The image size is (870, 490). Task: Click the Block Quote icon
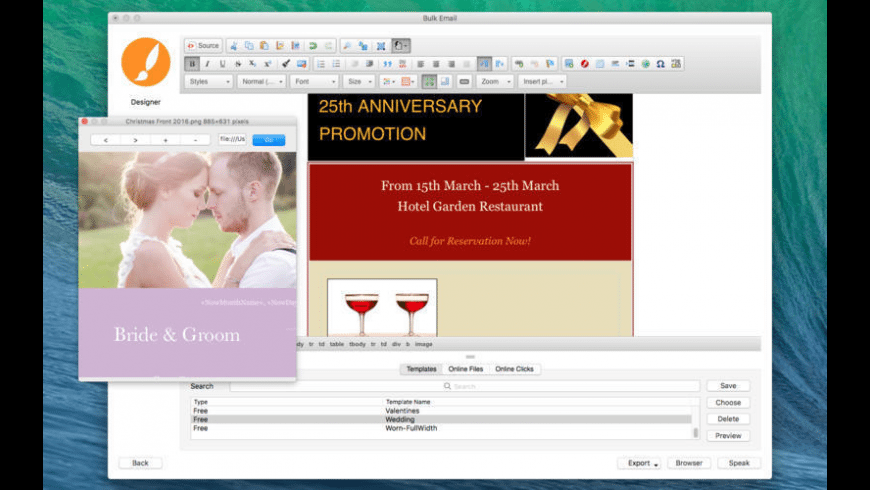[x=387, y=64]
